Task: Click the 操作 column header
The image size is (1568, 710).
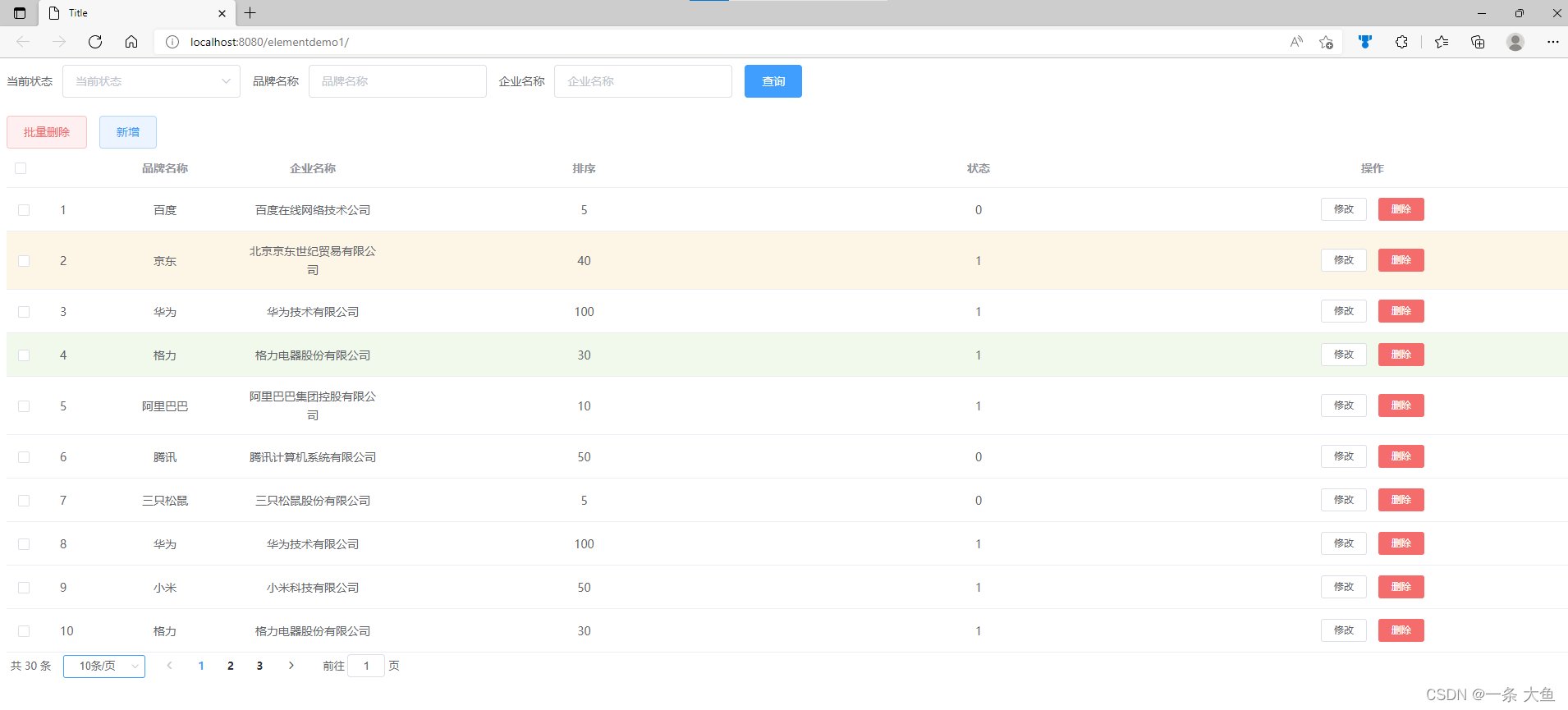Action: point(1373,168)
